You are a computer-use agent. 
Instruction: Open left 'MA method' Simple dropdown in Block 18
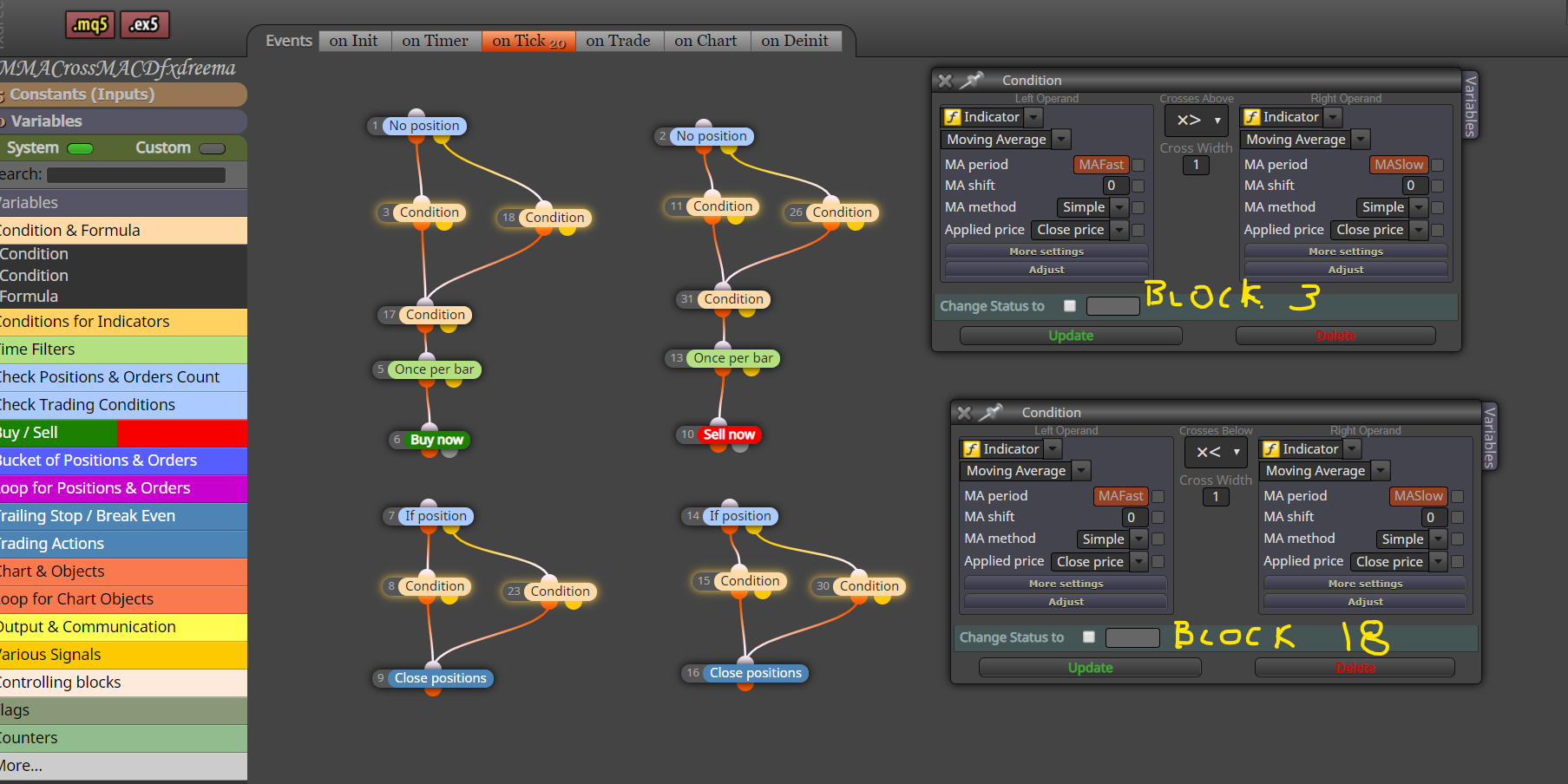tap(1112, 539)
